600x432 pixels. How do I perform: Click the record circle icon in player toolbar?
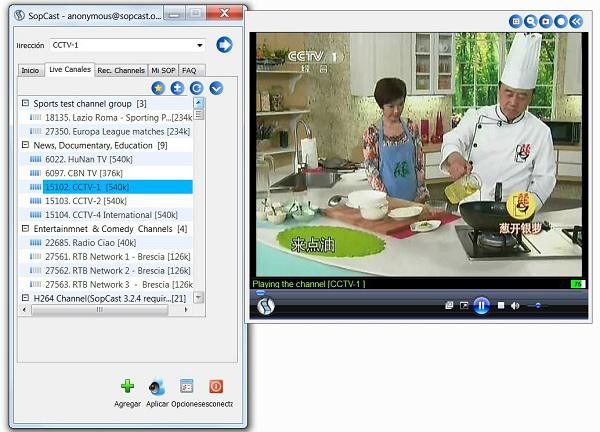pyautogui.click(x=561, y=21)
